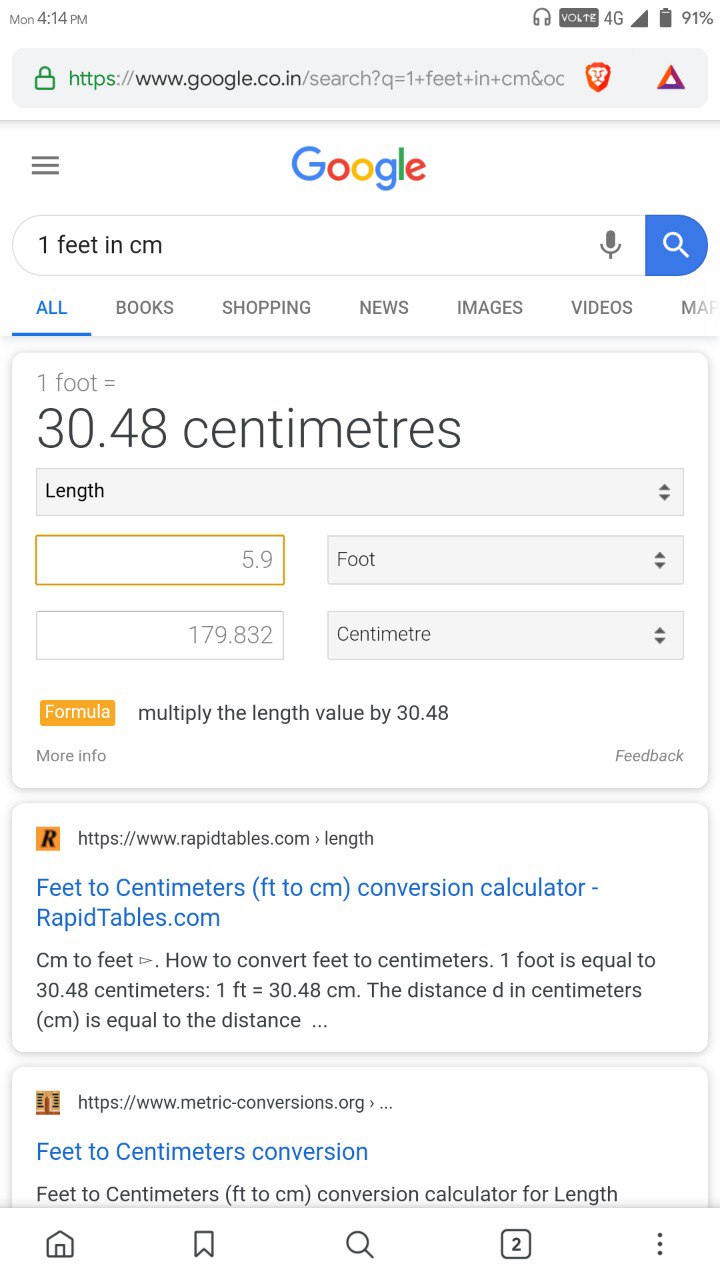Tap the Google logo
Viewport: 720px width, 1280px height.
click(x=359, y=167)
